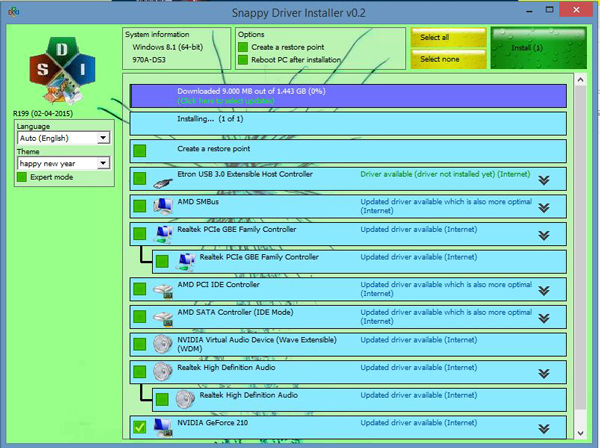Expand AMD SMBus driver options
Viewport: 600px width, 448px height.
544,208
